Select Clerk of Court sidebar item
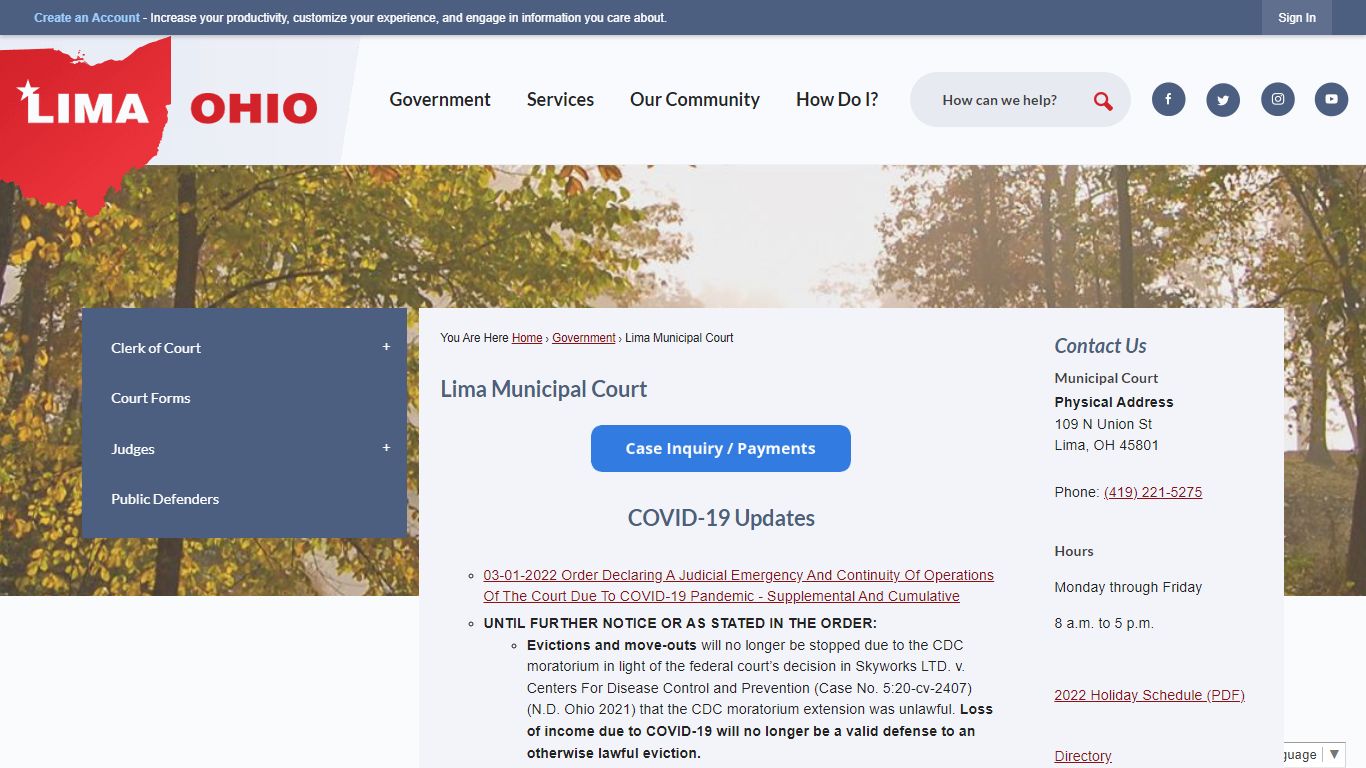 tap(156, 348)
